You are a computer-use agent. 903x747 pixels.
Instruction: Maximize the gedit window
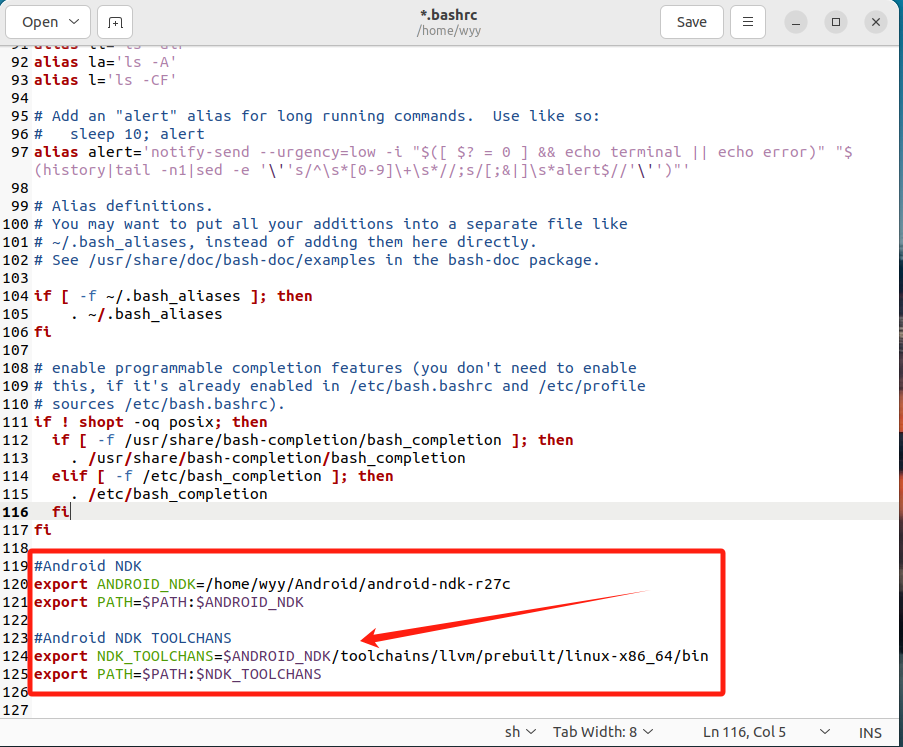pyautogui.click(x=836, y=21)
